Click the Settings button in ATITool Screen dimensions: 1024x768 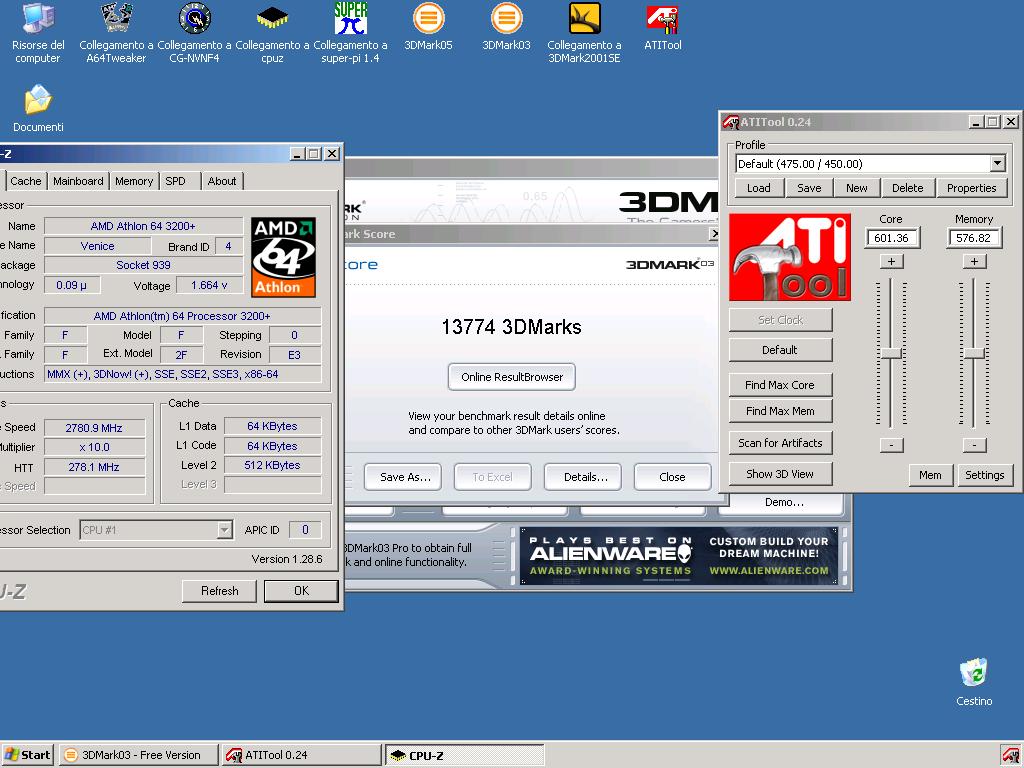(x=985, y=475)
